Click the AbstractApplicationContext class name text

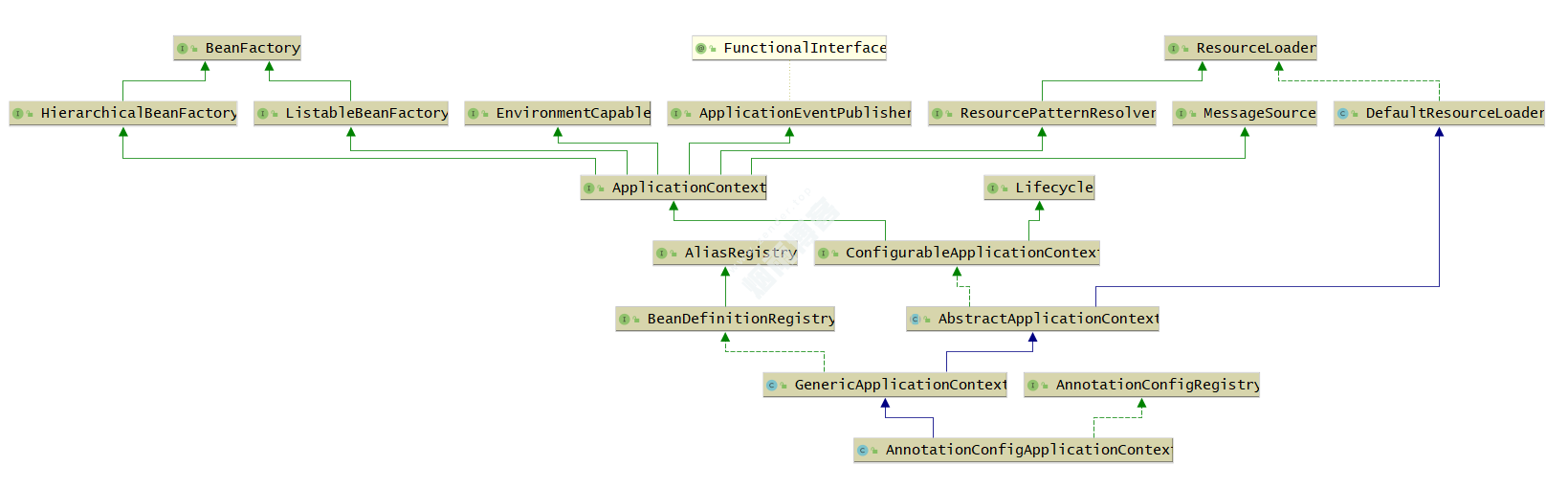(1048, 319)
